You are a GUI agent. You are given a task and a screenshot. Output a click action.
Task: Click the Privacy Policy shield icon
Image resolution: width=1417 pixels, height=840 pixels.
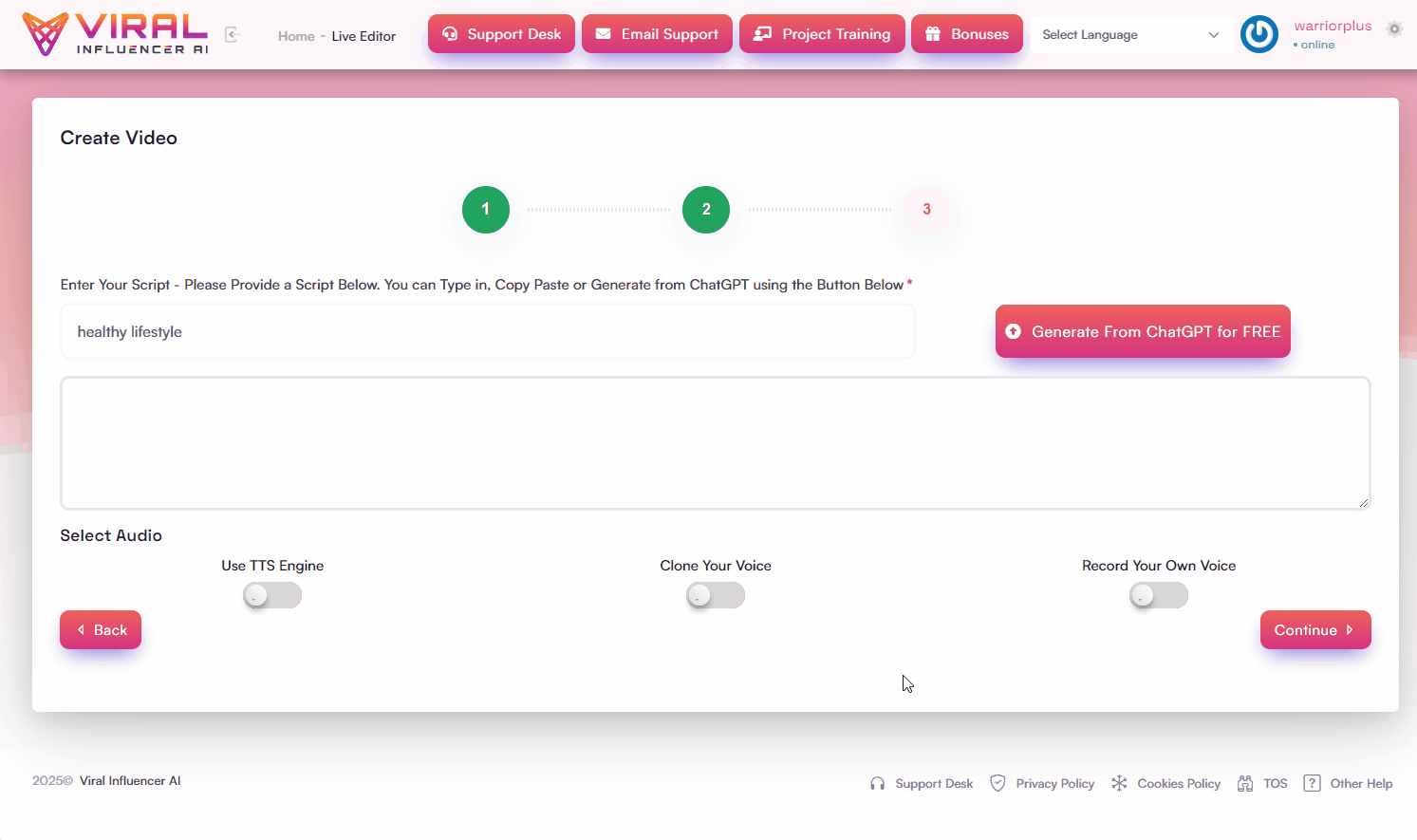997,783
